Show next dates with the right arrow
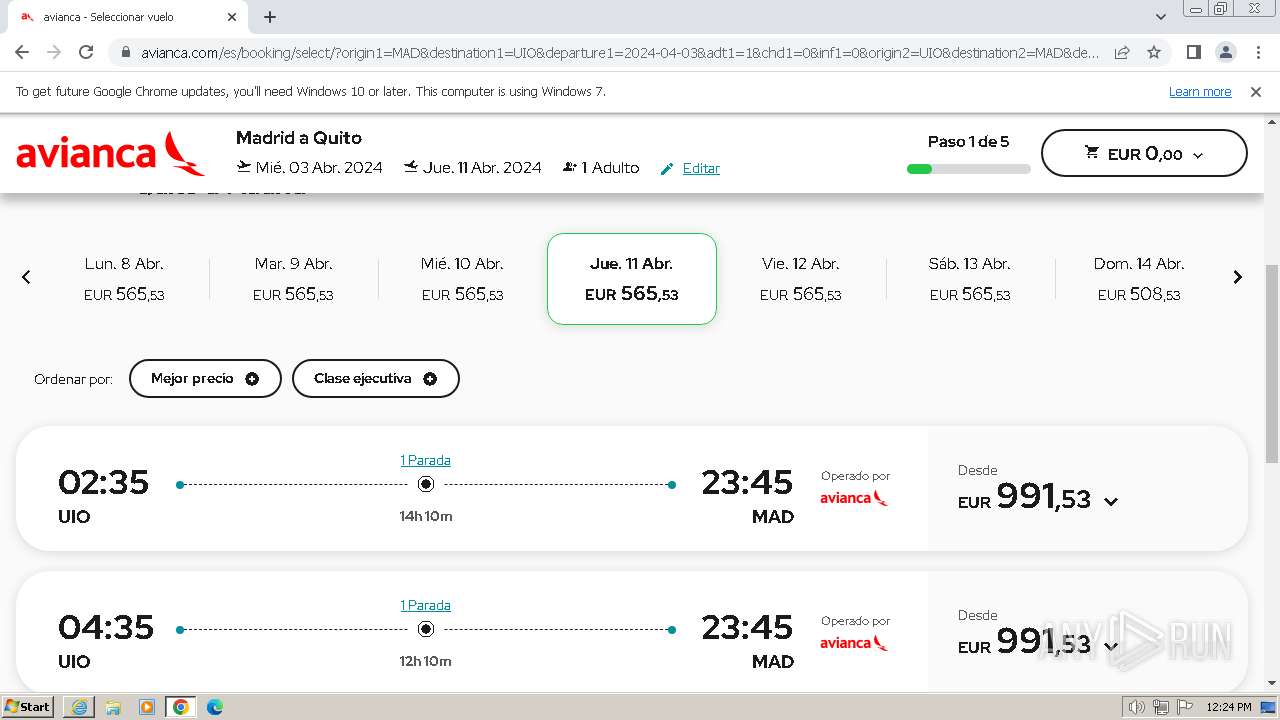The height and width of the screenshot is (720, 1280). pyautogui.click(x=1237, y=277)
